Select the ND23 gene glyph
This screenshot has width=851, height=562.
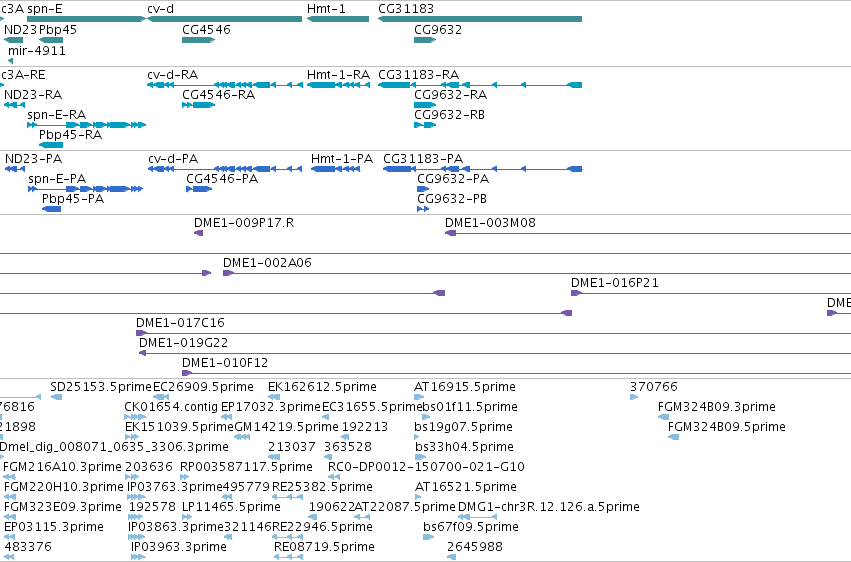point(14,40)
